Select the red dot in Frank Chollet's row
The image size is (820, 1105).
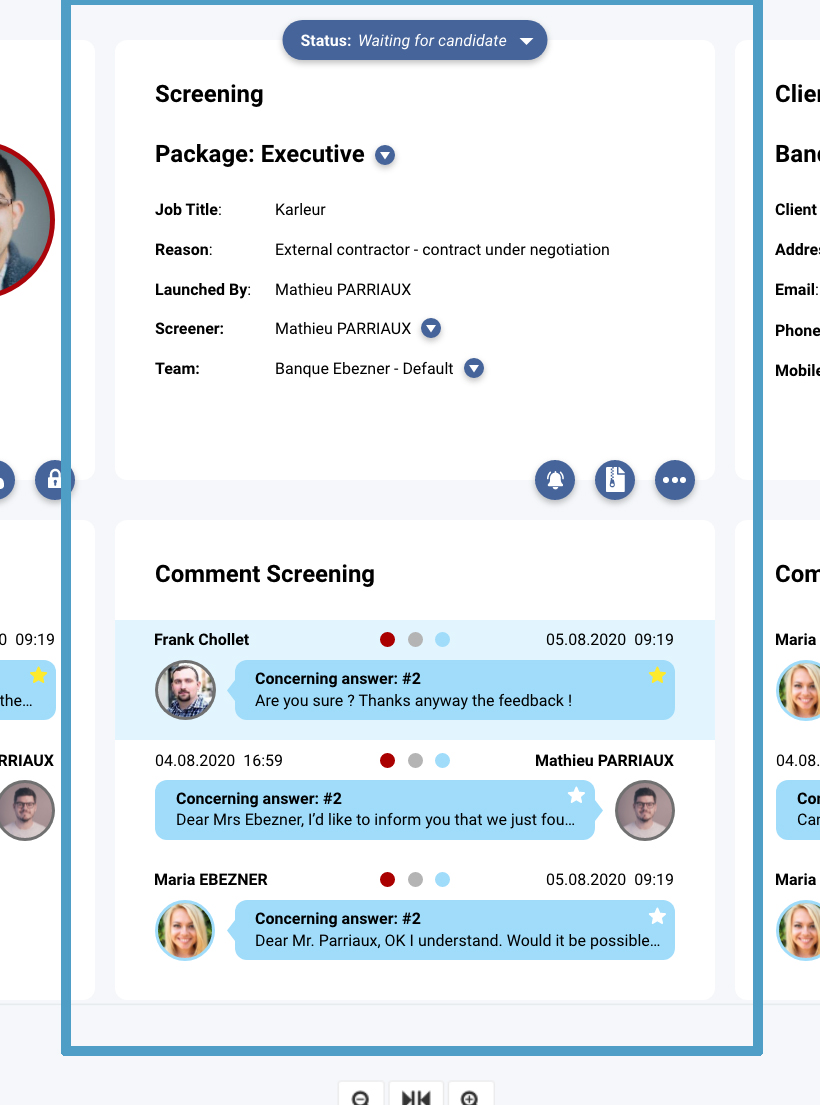tap(387, 639)
